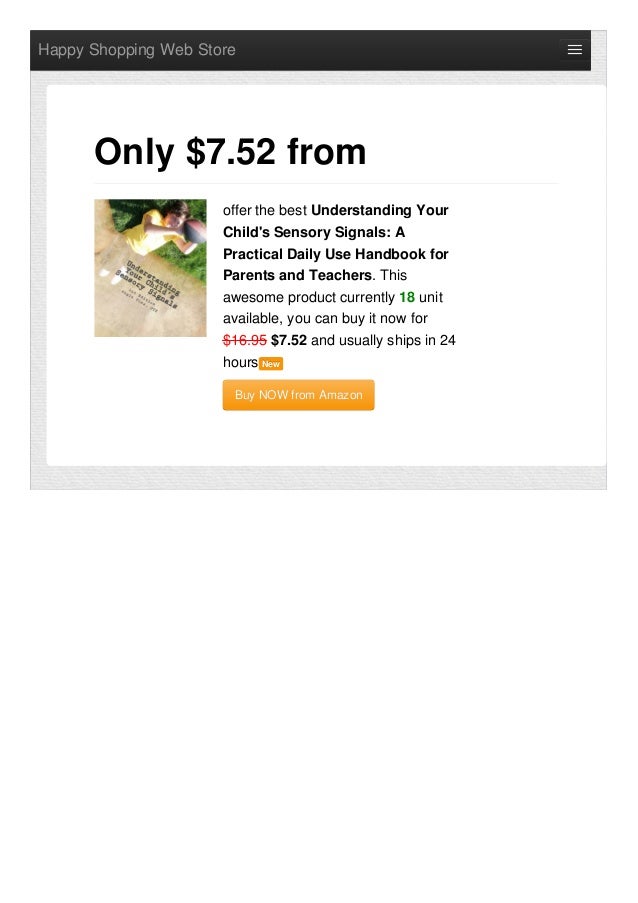638x903 pixels.
Task: Click the Practical Daily Use Handbook for line
Action: coord(336,254)
